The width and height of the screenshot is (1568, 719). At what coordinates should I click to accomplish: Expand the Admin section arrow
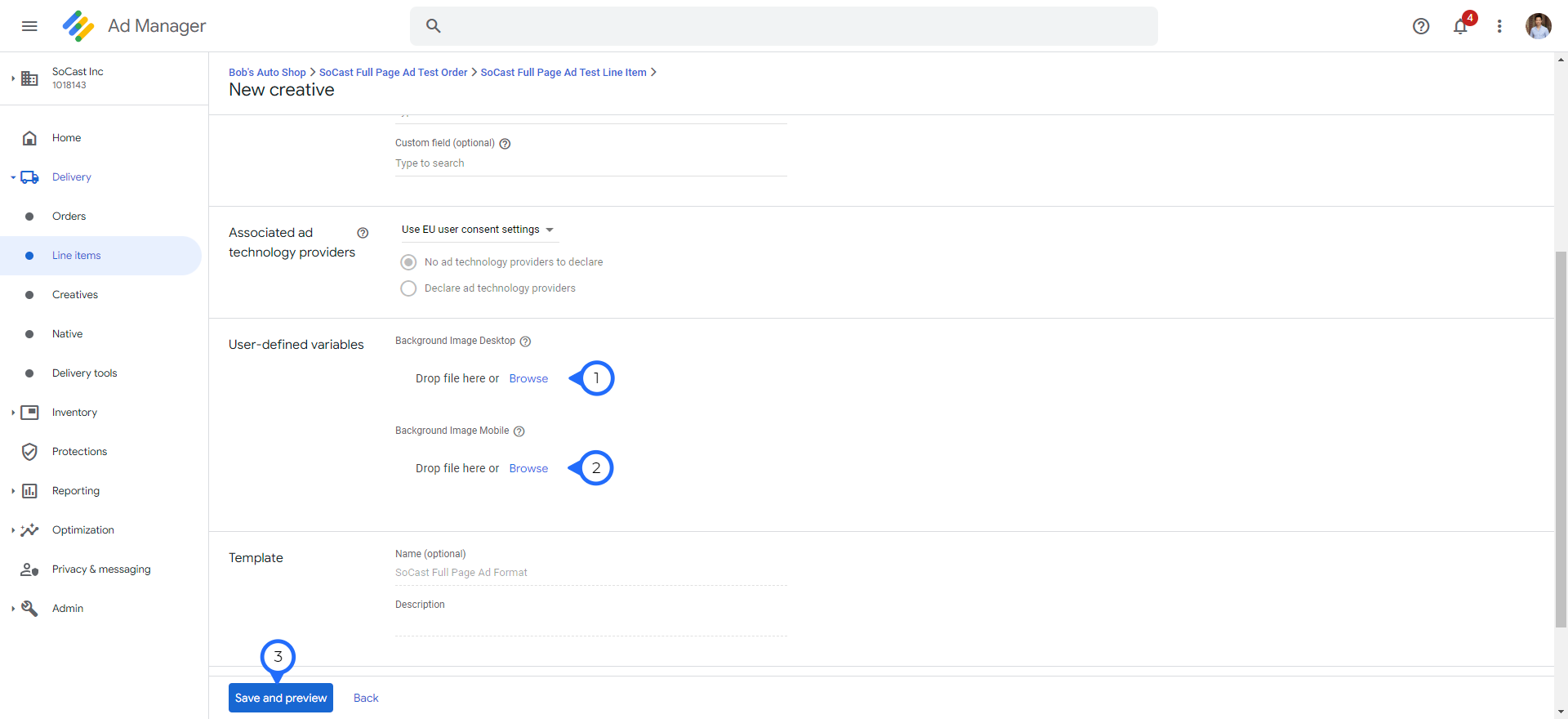pyautogui.click(x=13, y=609)
